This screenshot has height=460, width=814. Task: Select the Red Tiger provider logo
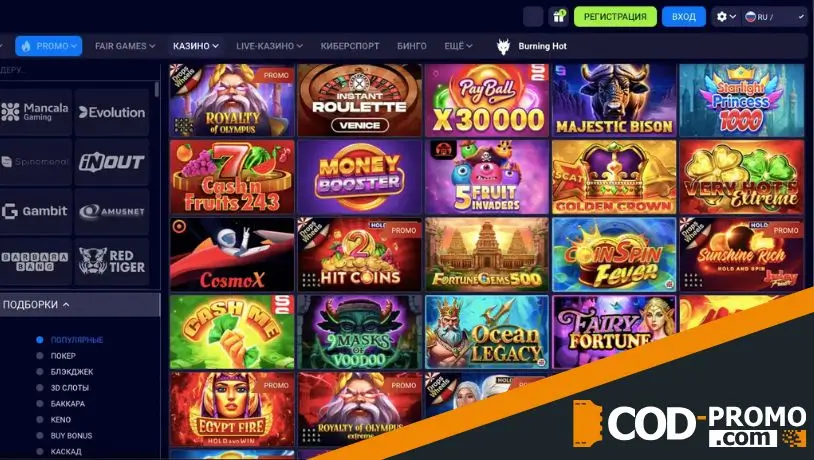[112, 261]
